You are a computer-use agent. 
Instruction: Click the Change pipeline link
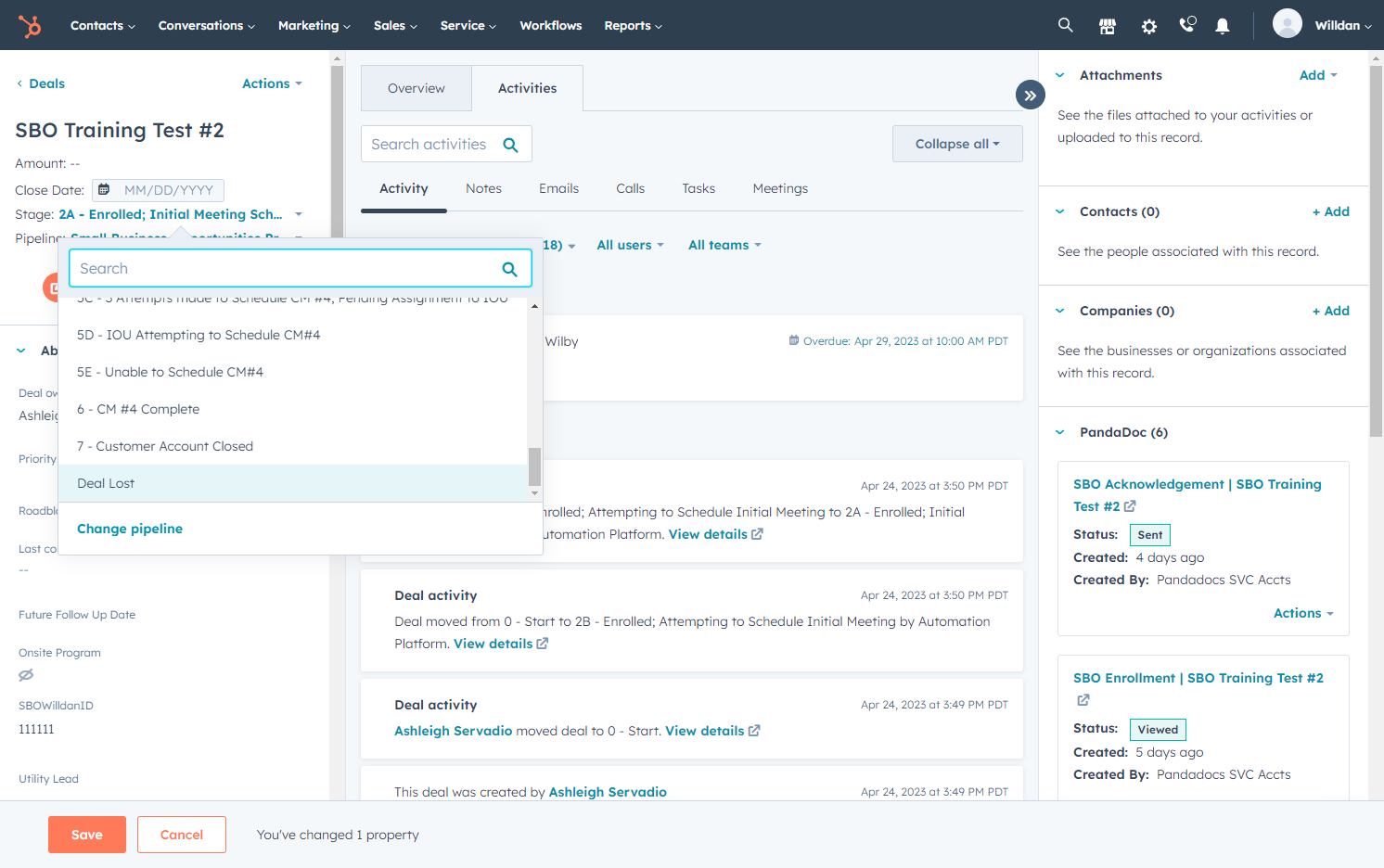point(130,529)
